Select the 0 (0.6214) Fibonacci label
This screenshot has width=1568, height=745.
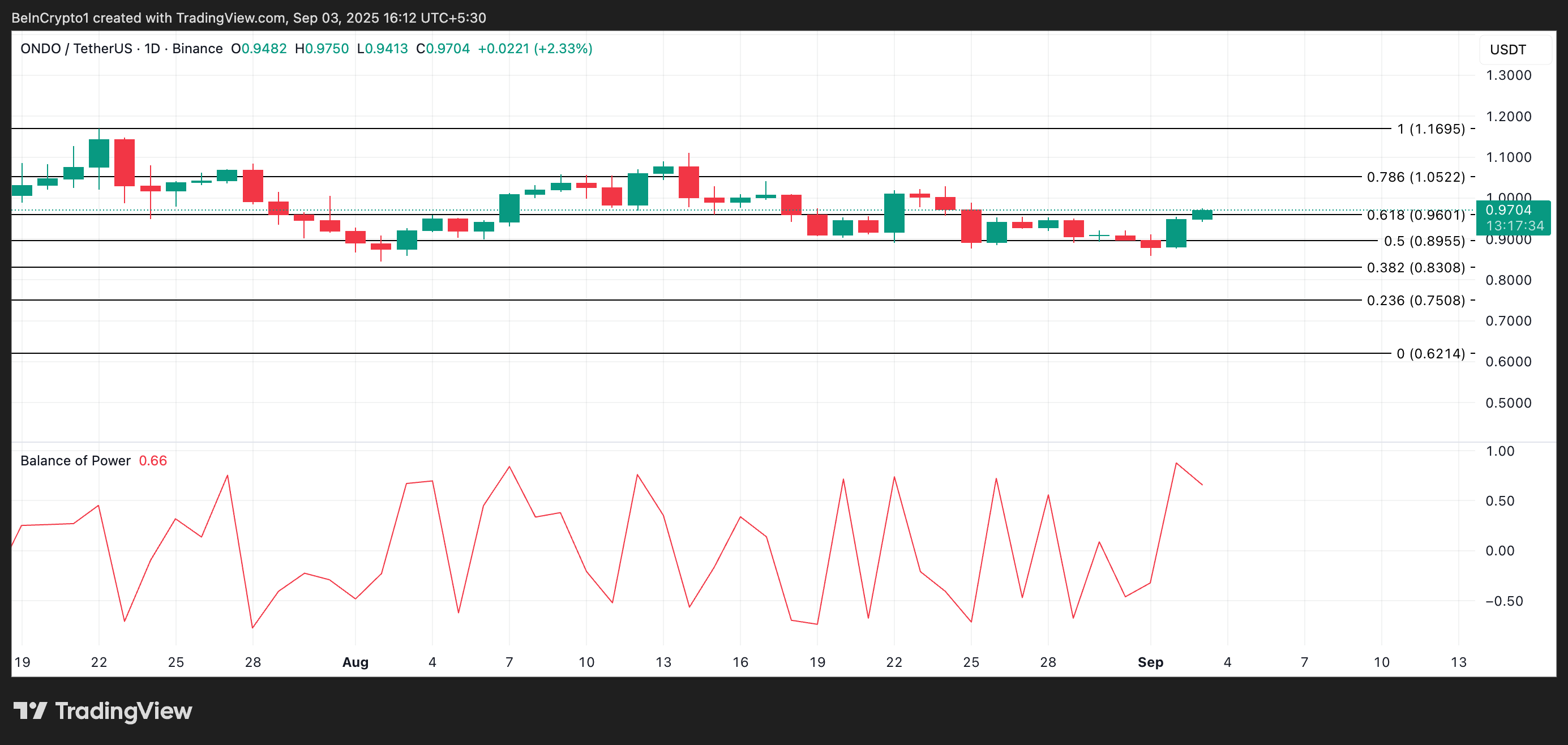tap(1430, 354)
